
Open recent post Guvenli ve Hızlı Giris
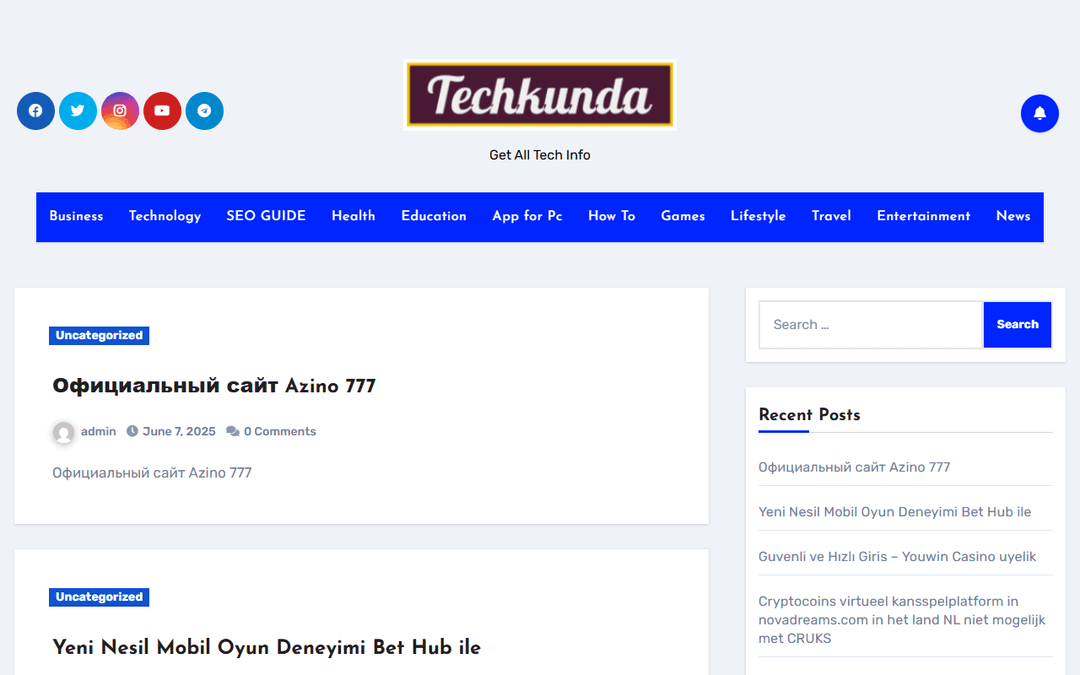tap(897, 557)
